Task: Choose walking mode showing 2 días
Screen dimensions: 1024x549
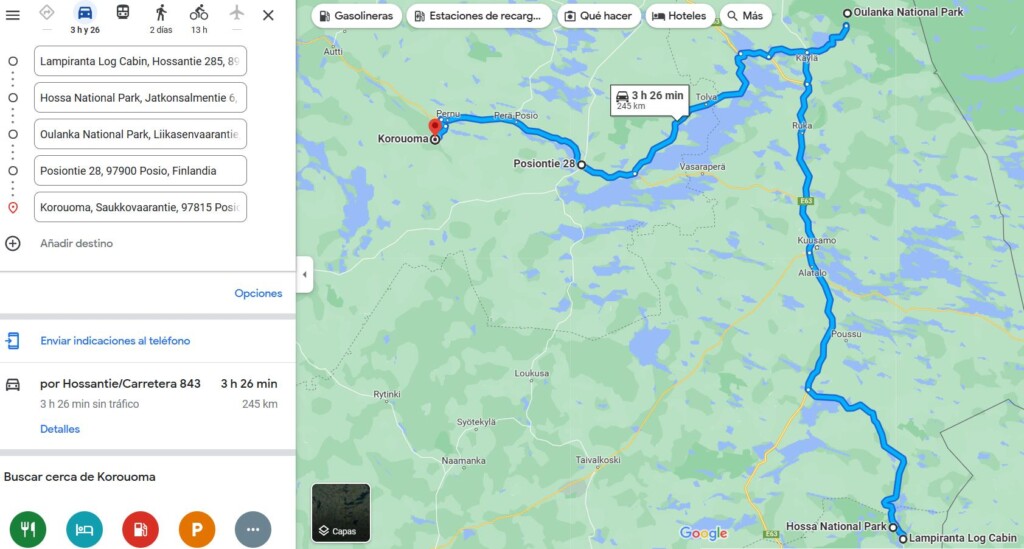Action: [x=161, y=20]
